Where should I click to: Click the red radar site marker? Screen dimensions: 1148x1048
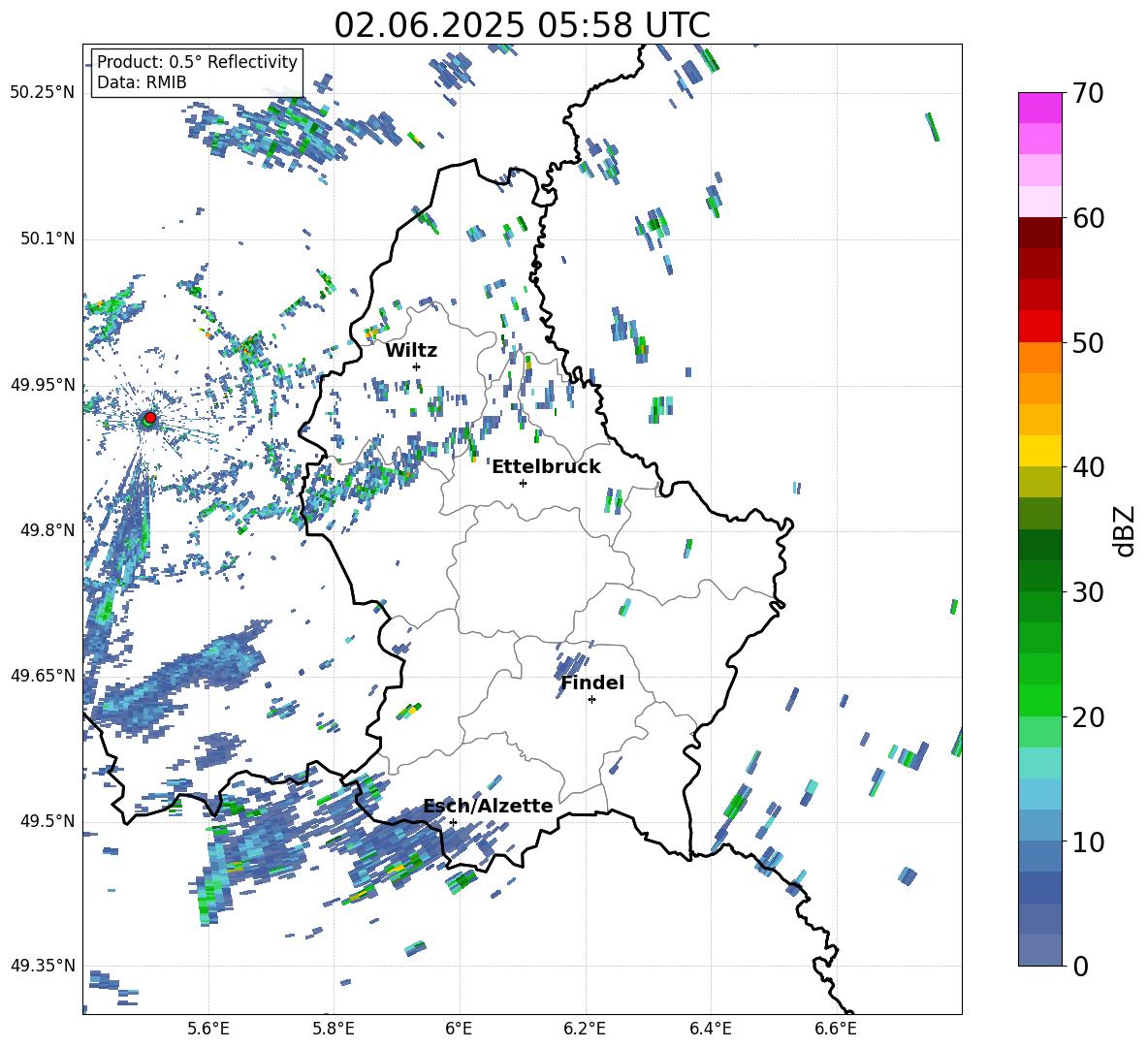tap(150, 418)
